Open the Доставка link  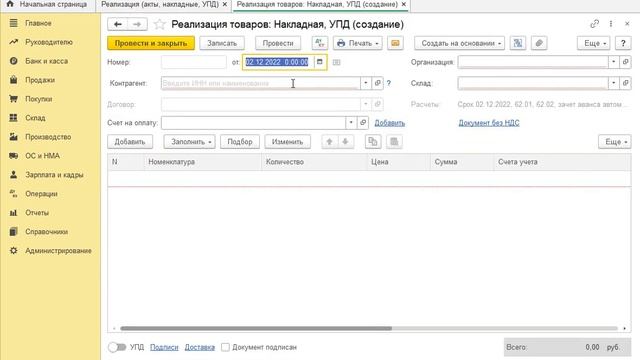point(200,347)
